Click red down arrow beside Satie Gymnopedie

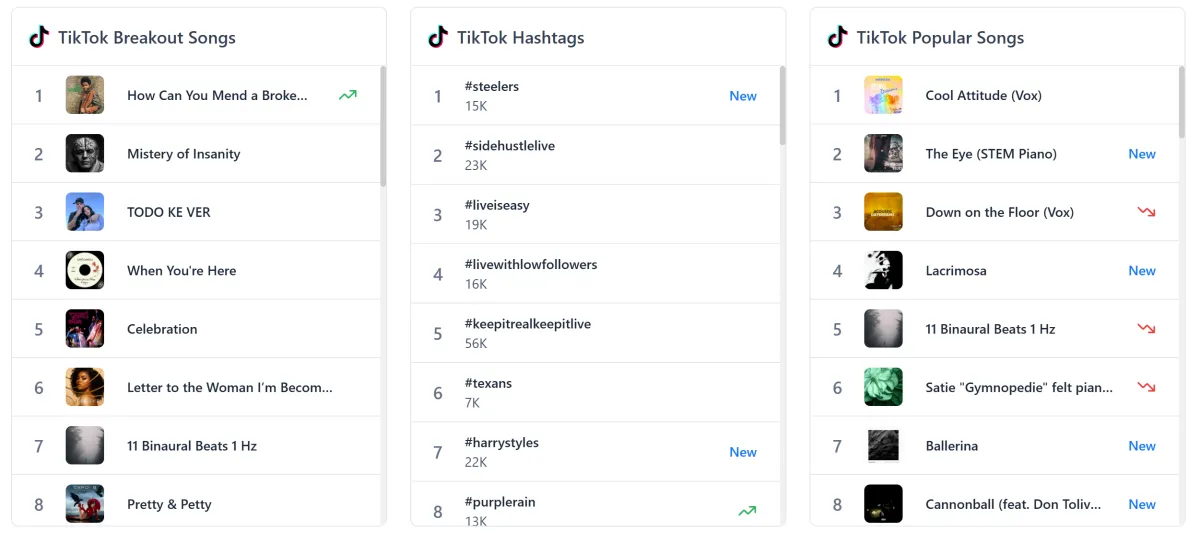click(x=1146, y=387)
